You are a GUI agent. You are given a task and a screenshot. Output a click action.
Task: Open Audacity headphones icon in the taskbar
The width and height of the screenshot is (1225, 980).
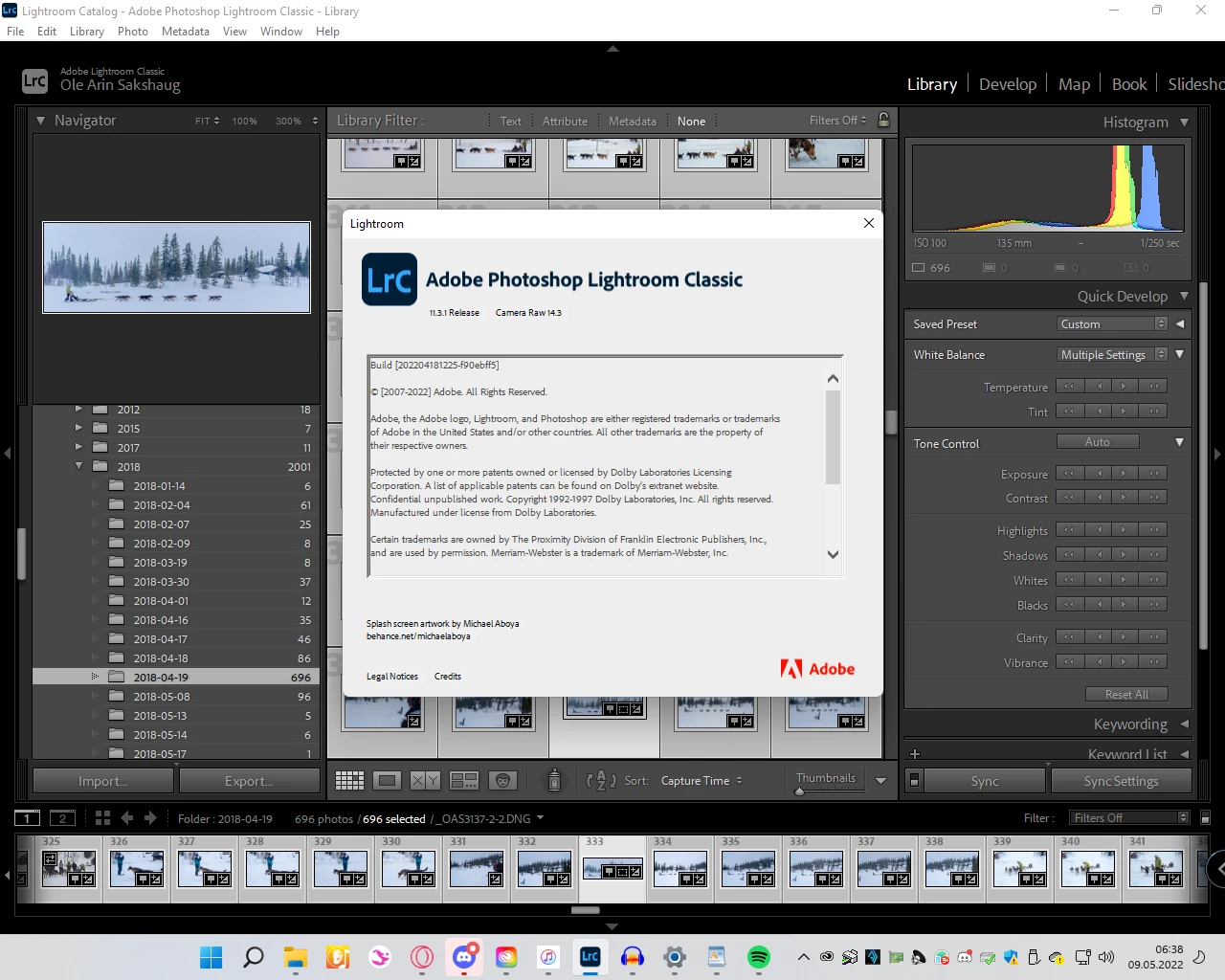point(633,957)
